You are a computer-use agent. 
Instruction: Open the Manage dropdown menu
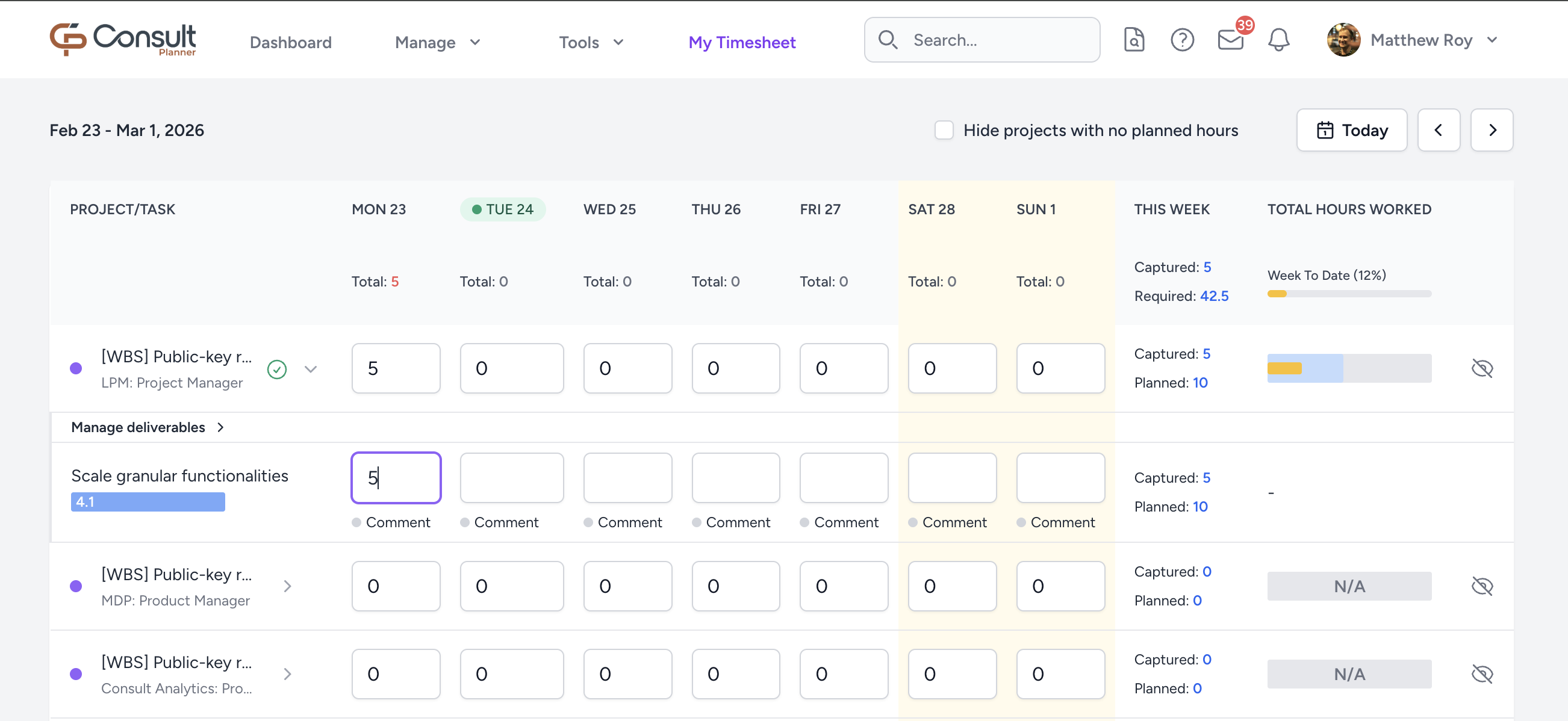click(x=438, y=43)
